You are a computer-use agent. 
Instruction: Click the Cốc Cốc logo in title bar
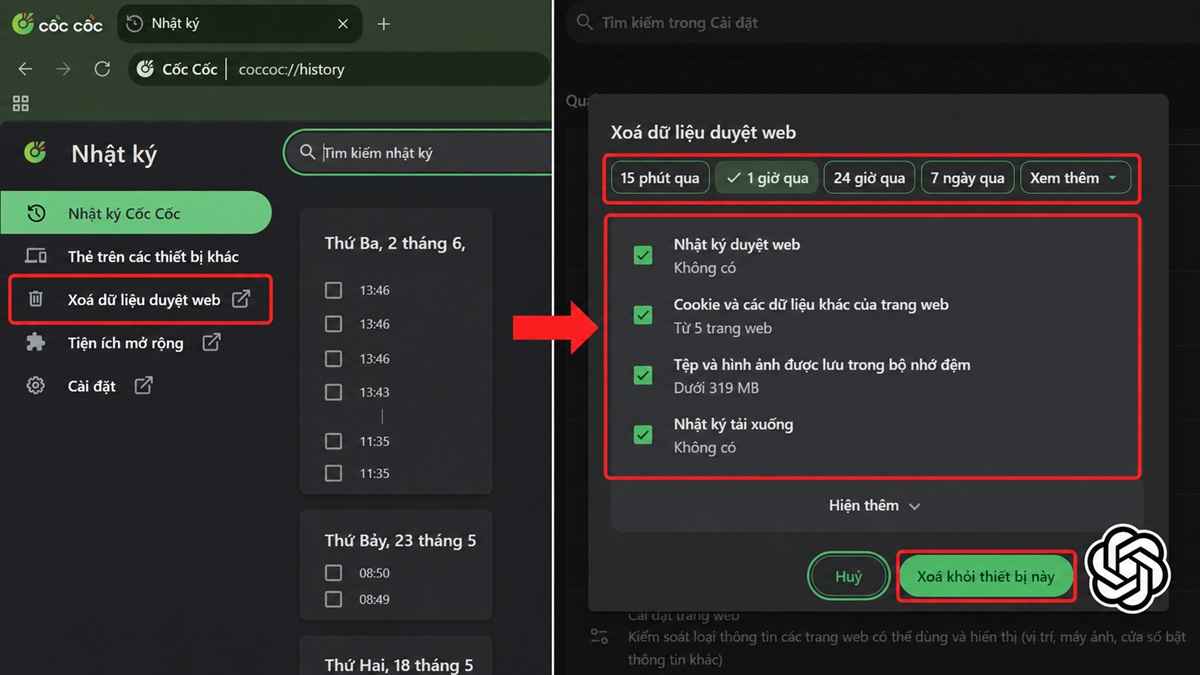(57, 24)
